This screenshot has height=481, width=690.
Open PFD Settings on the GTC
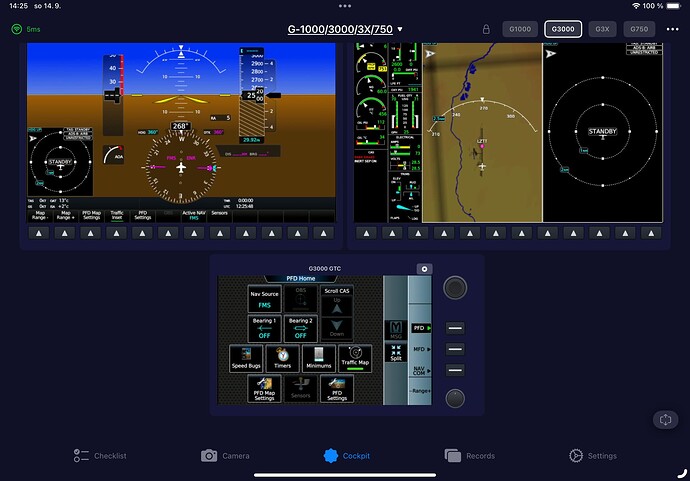click(x=337, y=389)
